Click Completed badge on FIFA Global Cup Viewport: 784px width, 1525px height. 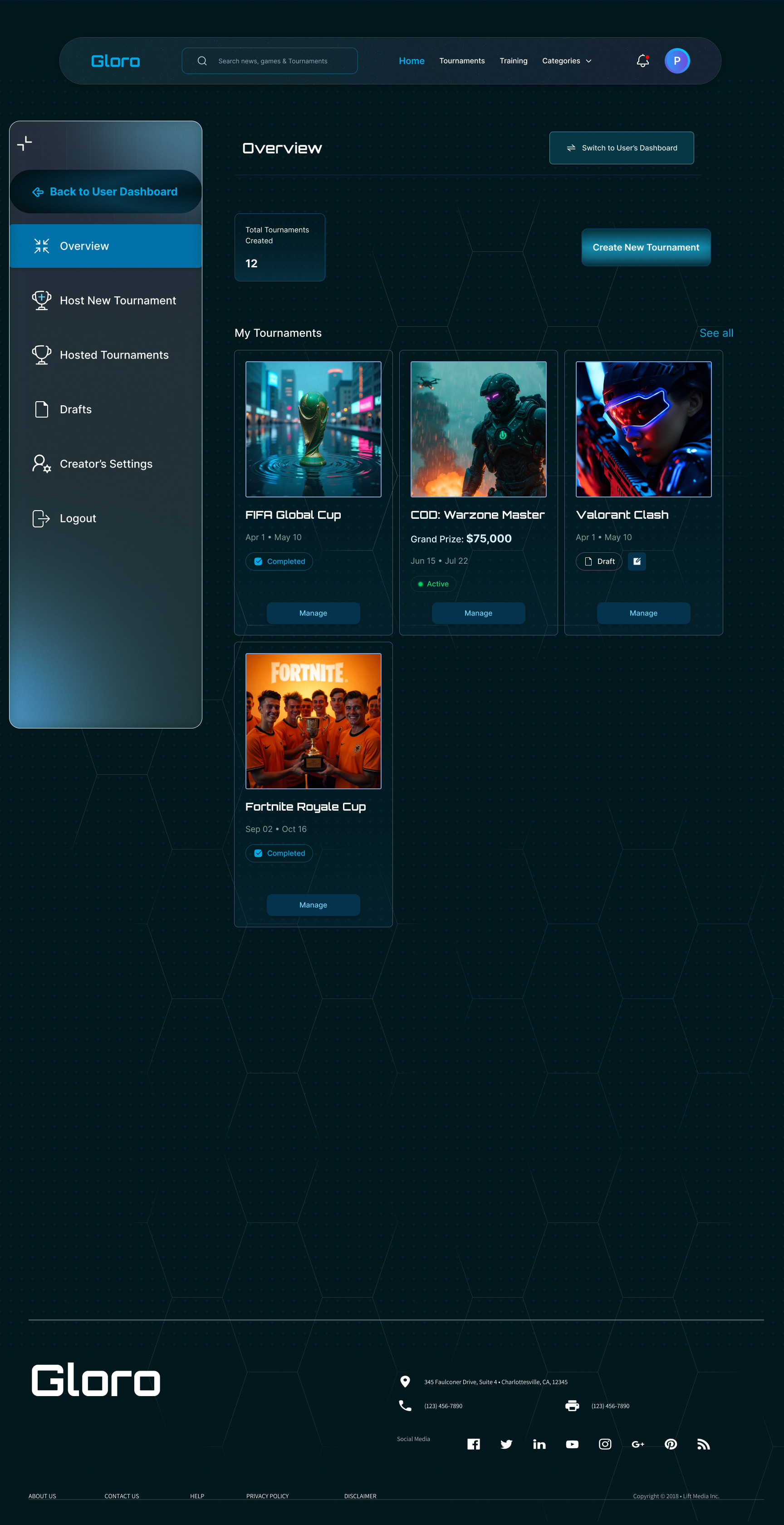tap(279, 561)
